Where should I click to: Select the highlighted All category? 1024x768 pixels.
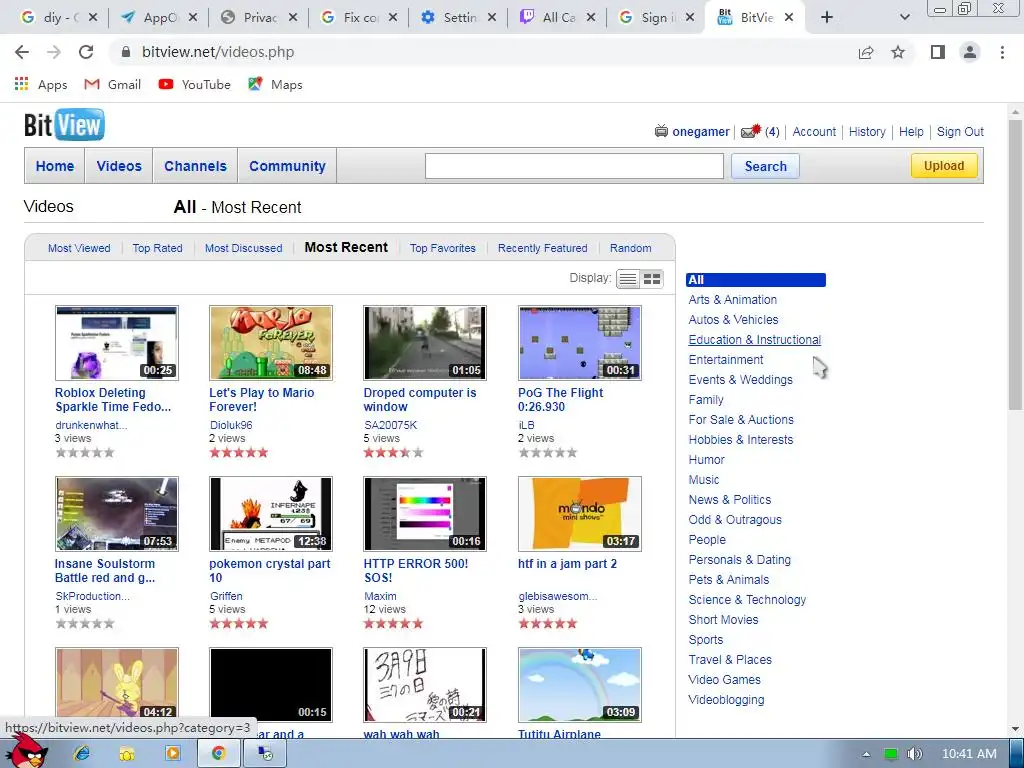pyautogui.click(x=756, y=280)
